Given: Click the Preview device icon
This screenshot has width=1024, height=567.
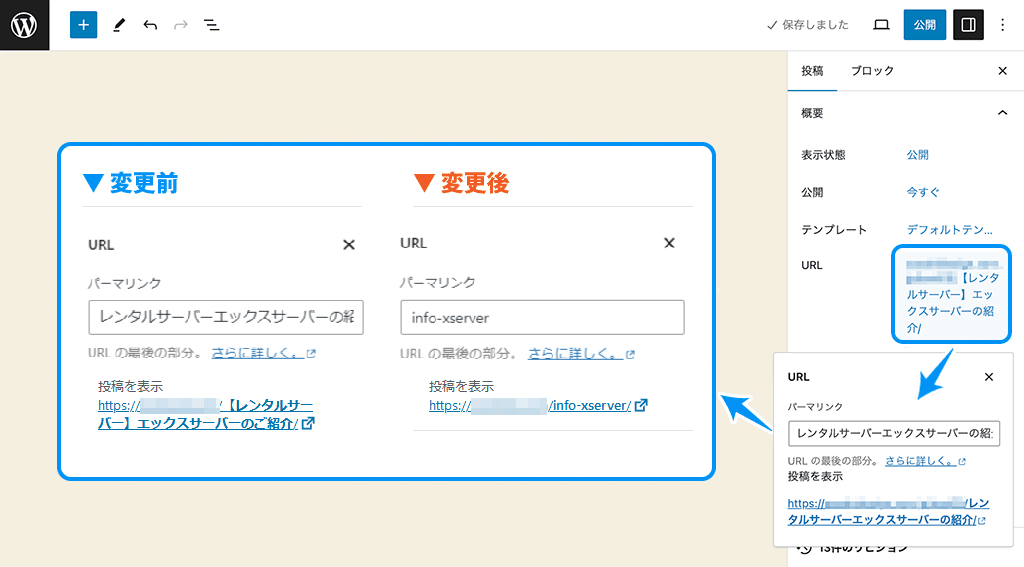Looking at the screenshot, I should coord(881,25).
